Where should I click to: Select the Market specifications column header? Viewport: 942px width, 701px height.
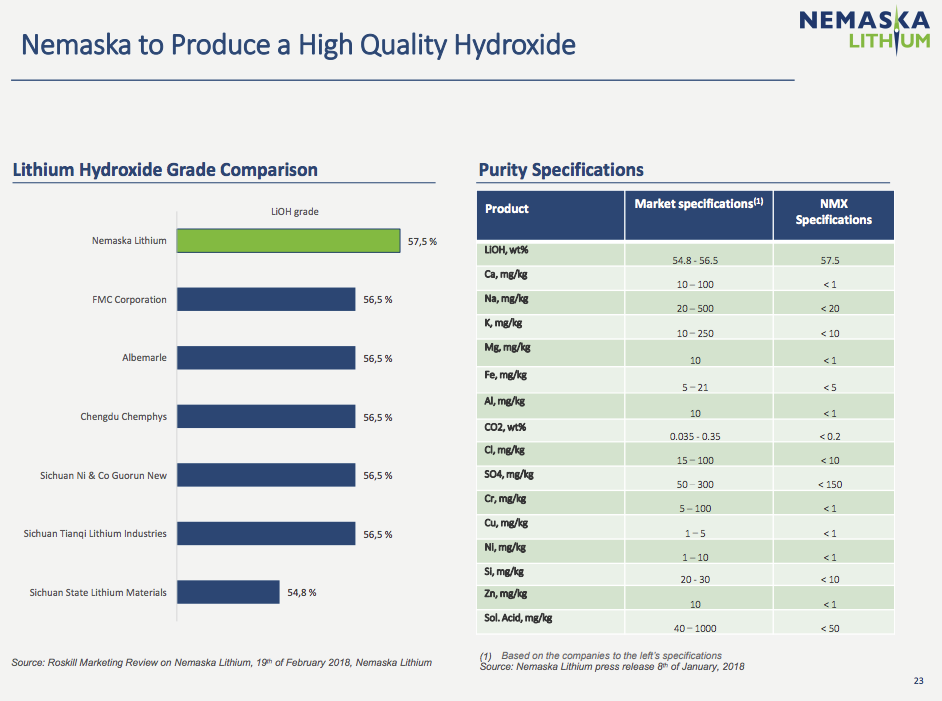tap(698, 204)
